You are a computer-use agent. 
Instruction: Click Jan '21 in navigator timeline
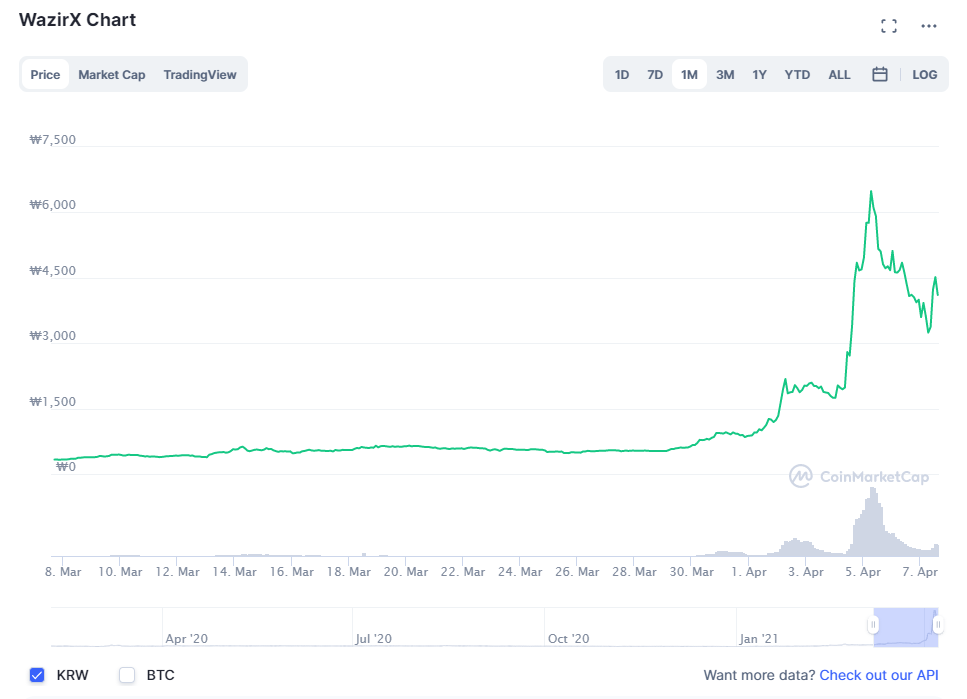759,639
